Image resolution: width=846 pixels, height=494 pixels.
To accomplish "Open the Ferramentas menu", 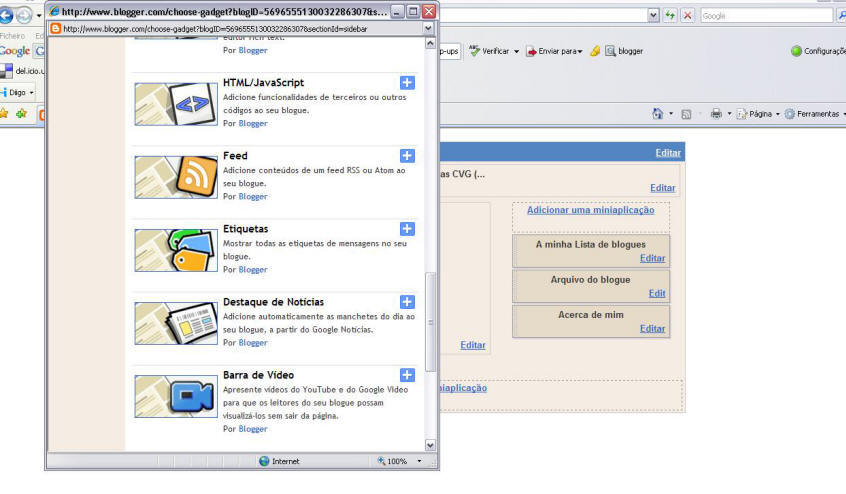I will click(x=814, y=114).
